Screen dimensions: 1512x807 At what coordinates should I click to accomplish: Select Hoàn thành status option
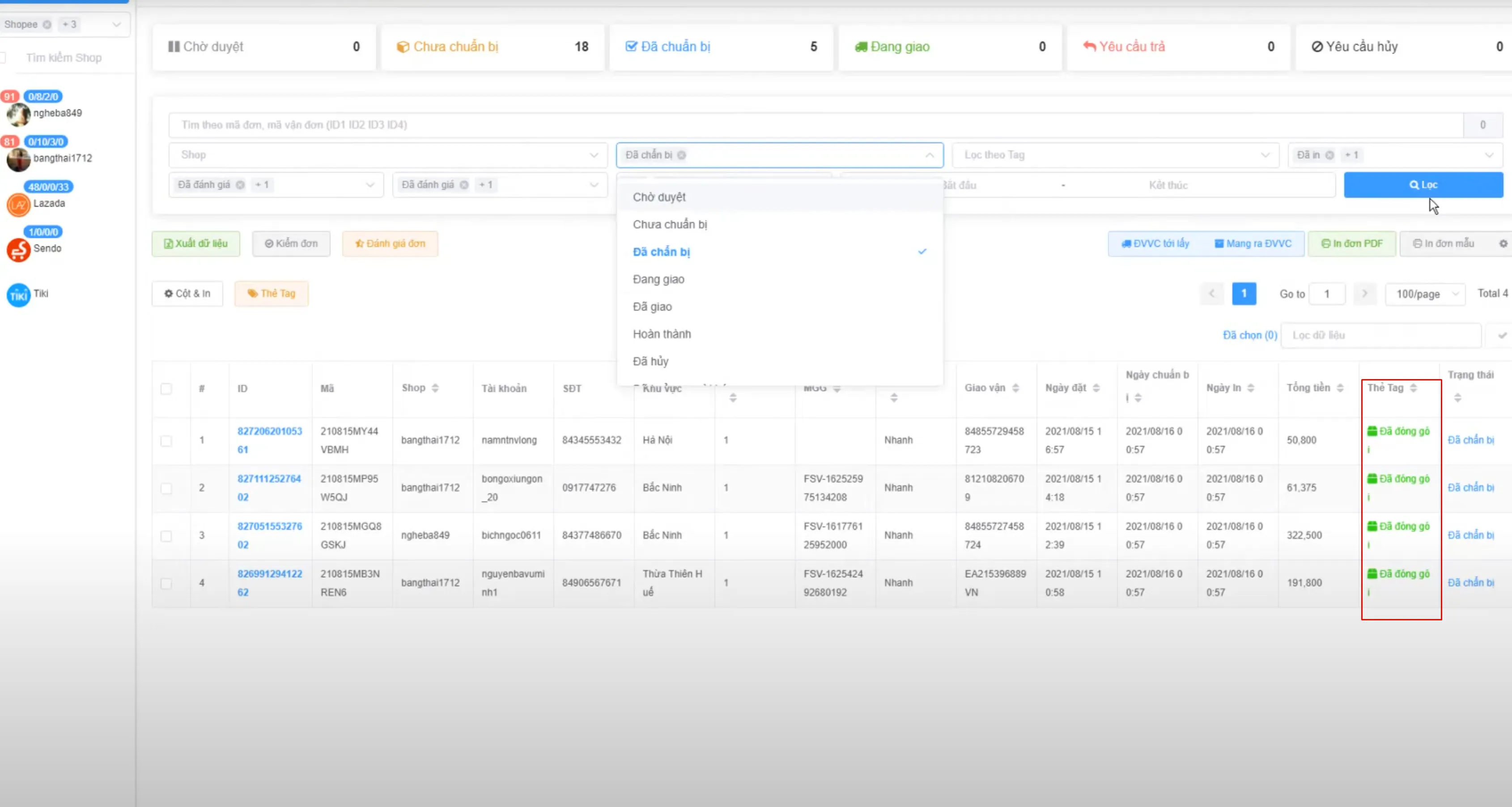(x=780, y=334)
